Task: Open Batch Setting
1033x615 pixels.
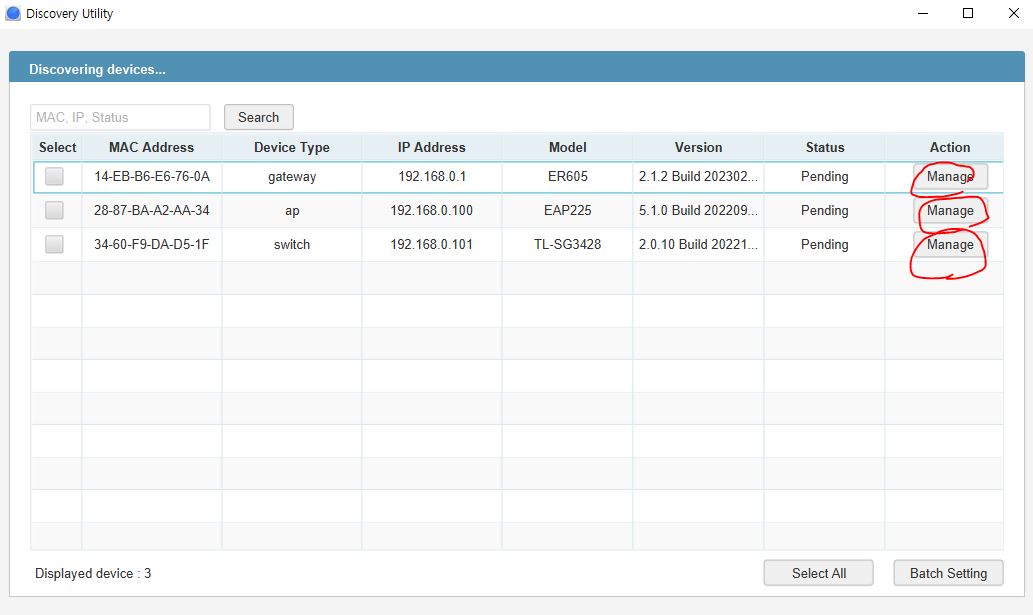Action: (x=948, y=573)
